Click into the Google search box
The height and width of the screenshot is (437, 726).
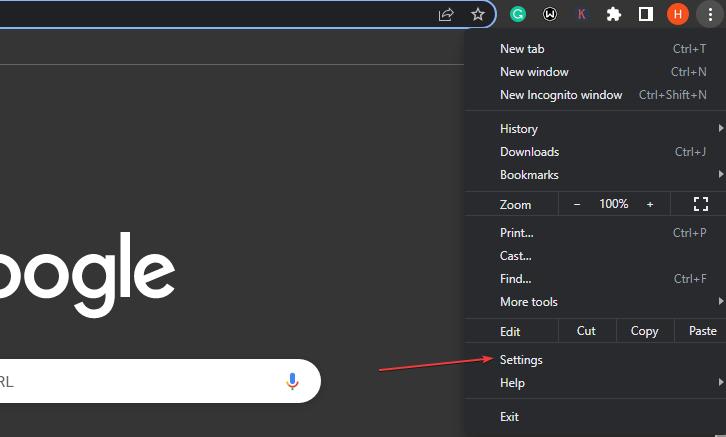(x=140, y=381)
